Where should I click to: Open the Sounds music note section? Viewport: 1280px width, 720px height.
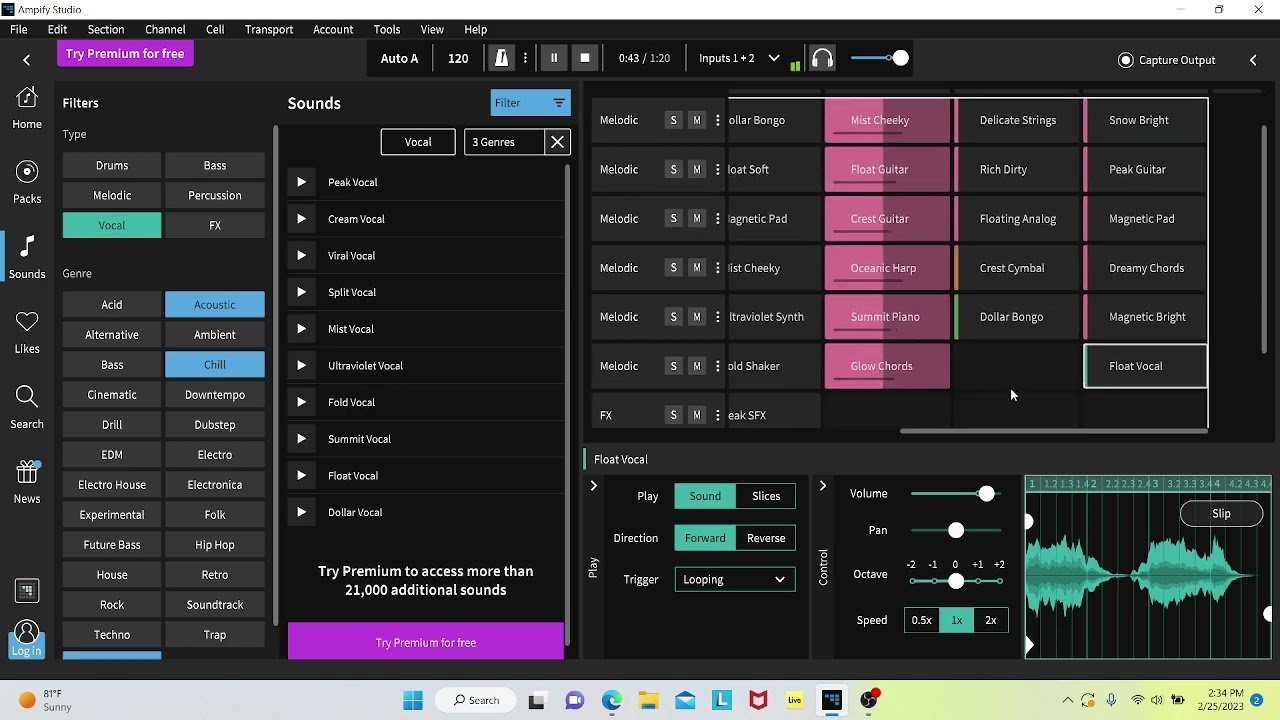coord(27,257)
